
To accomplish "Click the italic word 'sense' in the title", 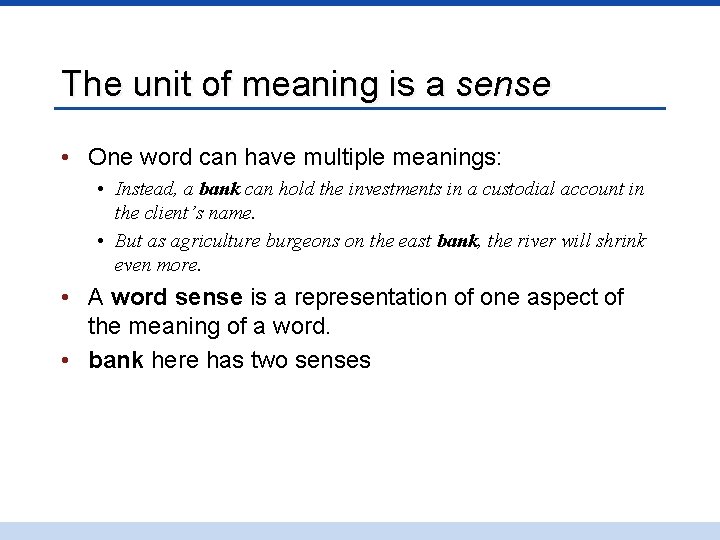I will (503, 85).
